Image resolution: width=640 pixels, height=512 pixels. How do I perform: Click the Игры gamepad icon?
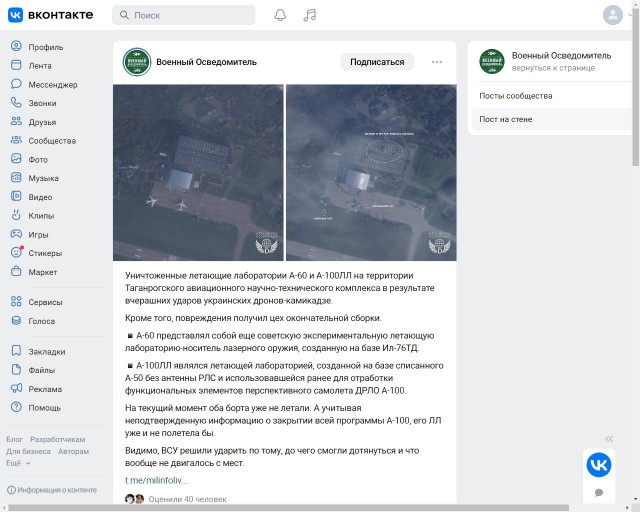[16, 234]
